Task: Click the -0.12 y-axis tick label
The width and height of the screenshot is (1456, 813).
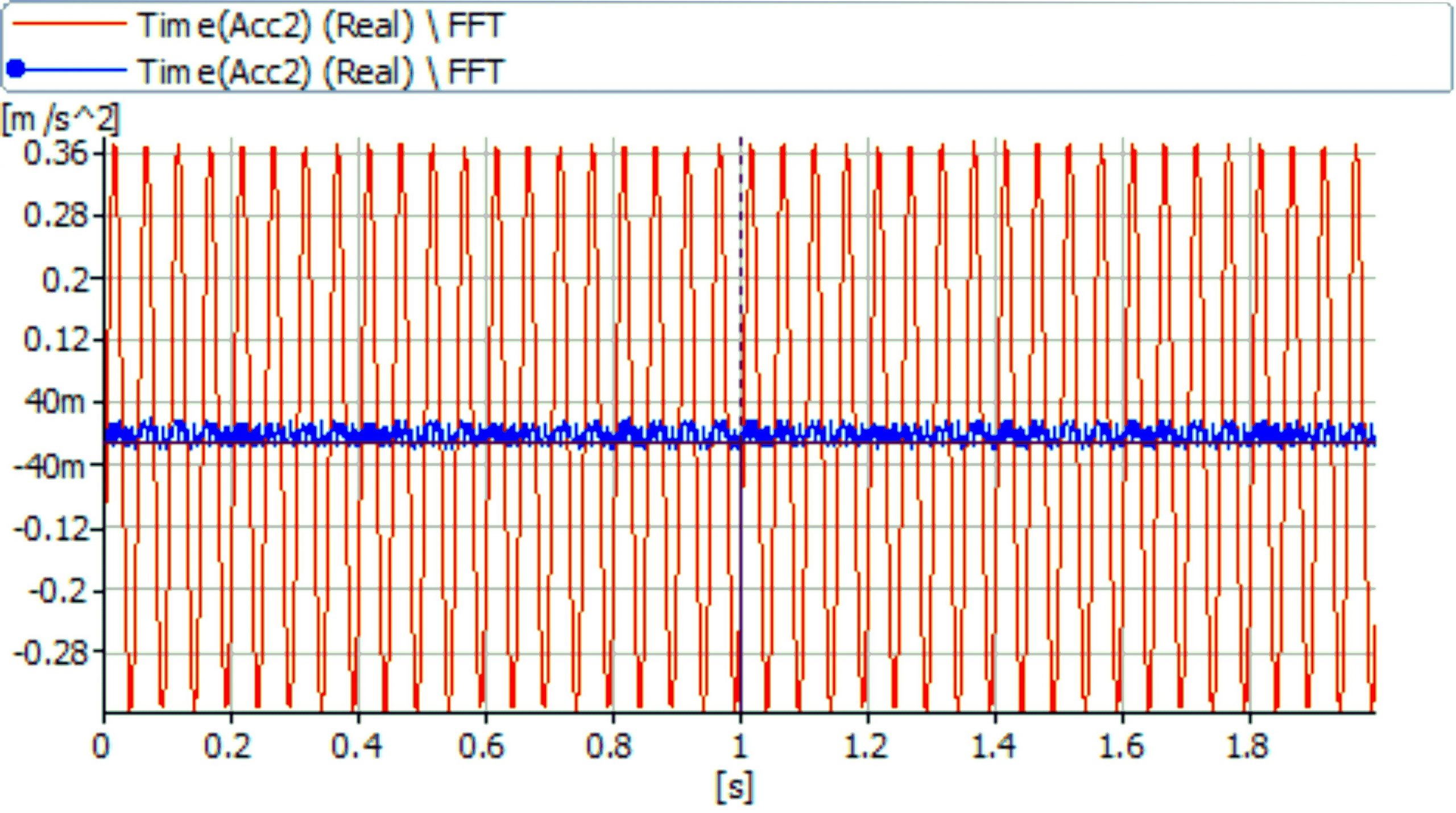Action: (x=51, y=530)
